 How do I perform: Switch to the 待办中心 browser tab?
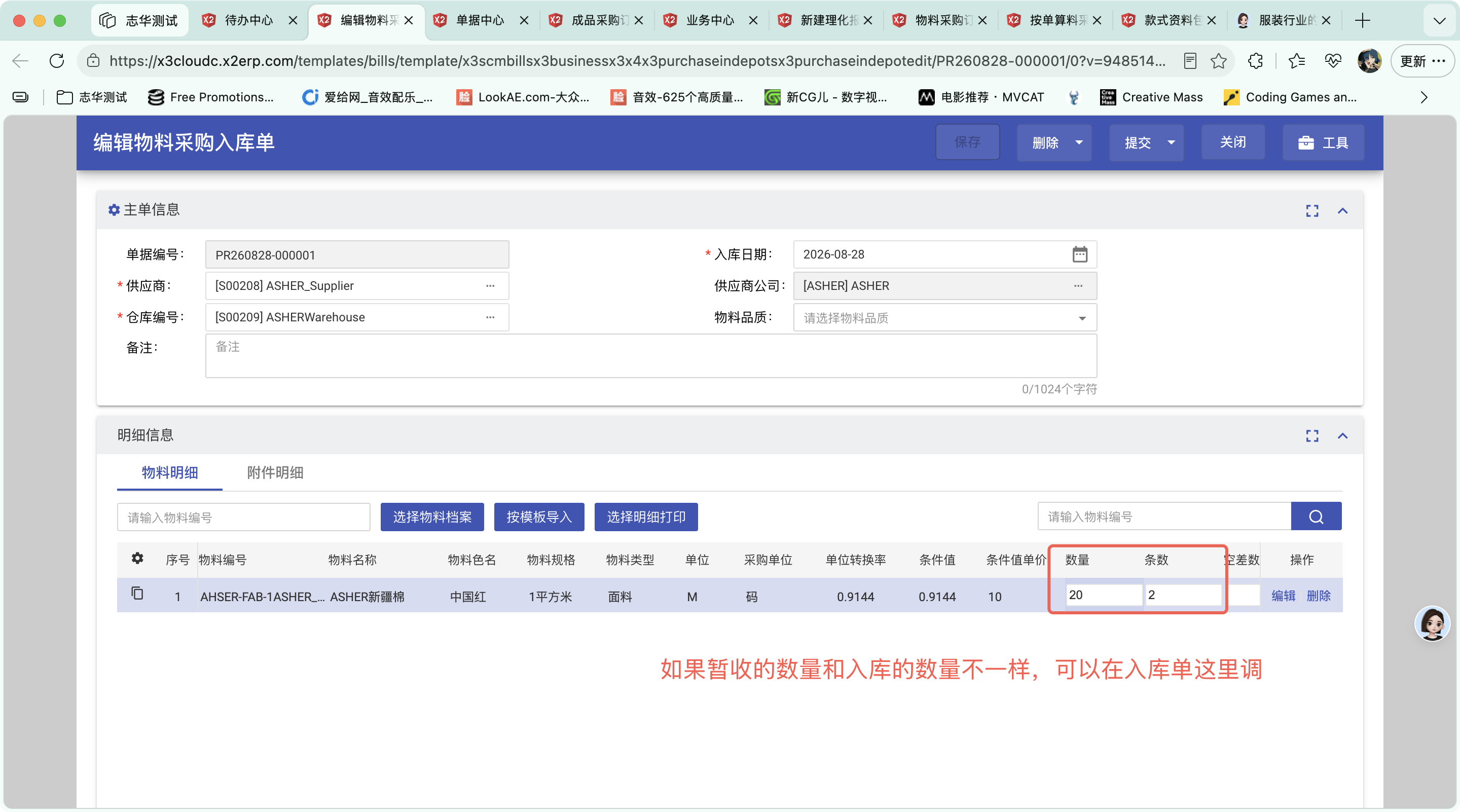click(249, 20)
